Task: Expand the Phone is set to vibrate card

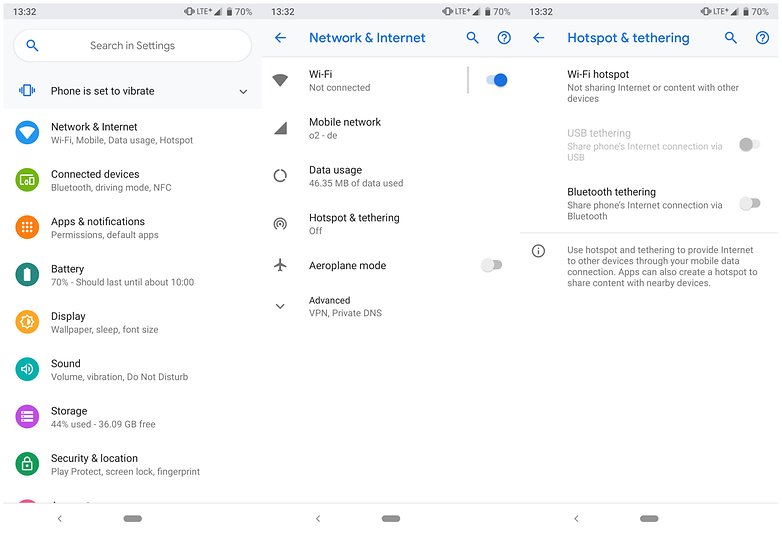Action: [x=243, y=91]
